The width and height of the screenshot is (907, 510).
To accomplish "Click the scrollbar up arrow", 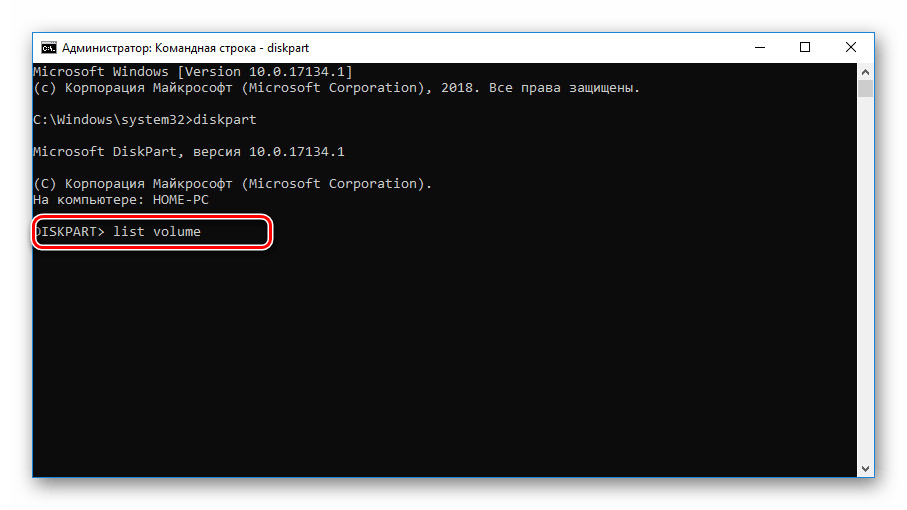I will [865, 72].
